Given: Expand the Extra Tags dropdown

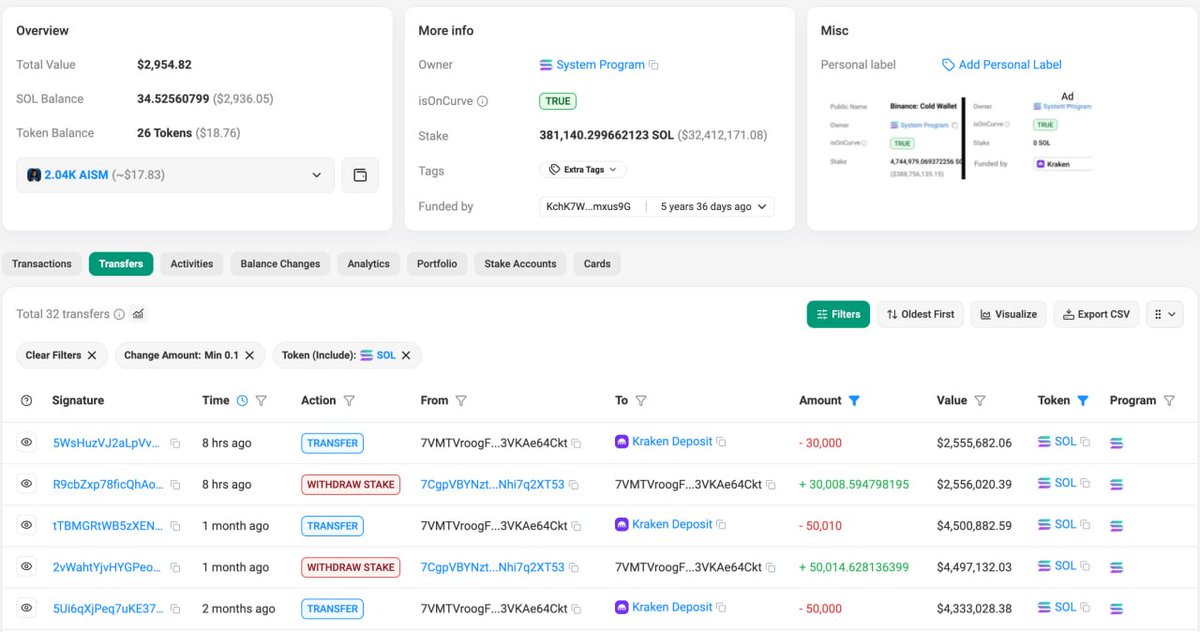Looking at the screenshot, I should click(x=584, y=170).
